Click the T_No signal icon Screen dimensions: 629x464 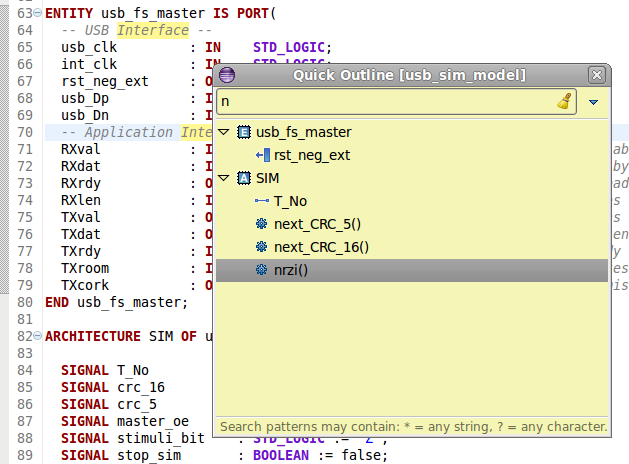262,201
